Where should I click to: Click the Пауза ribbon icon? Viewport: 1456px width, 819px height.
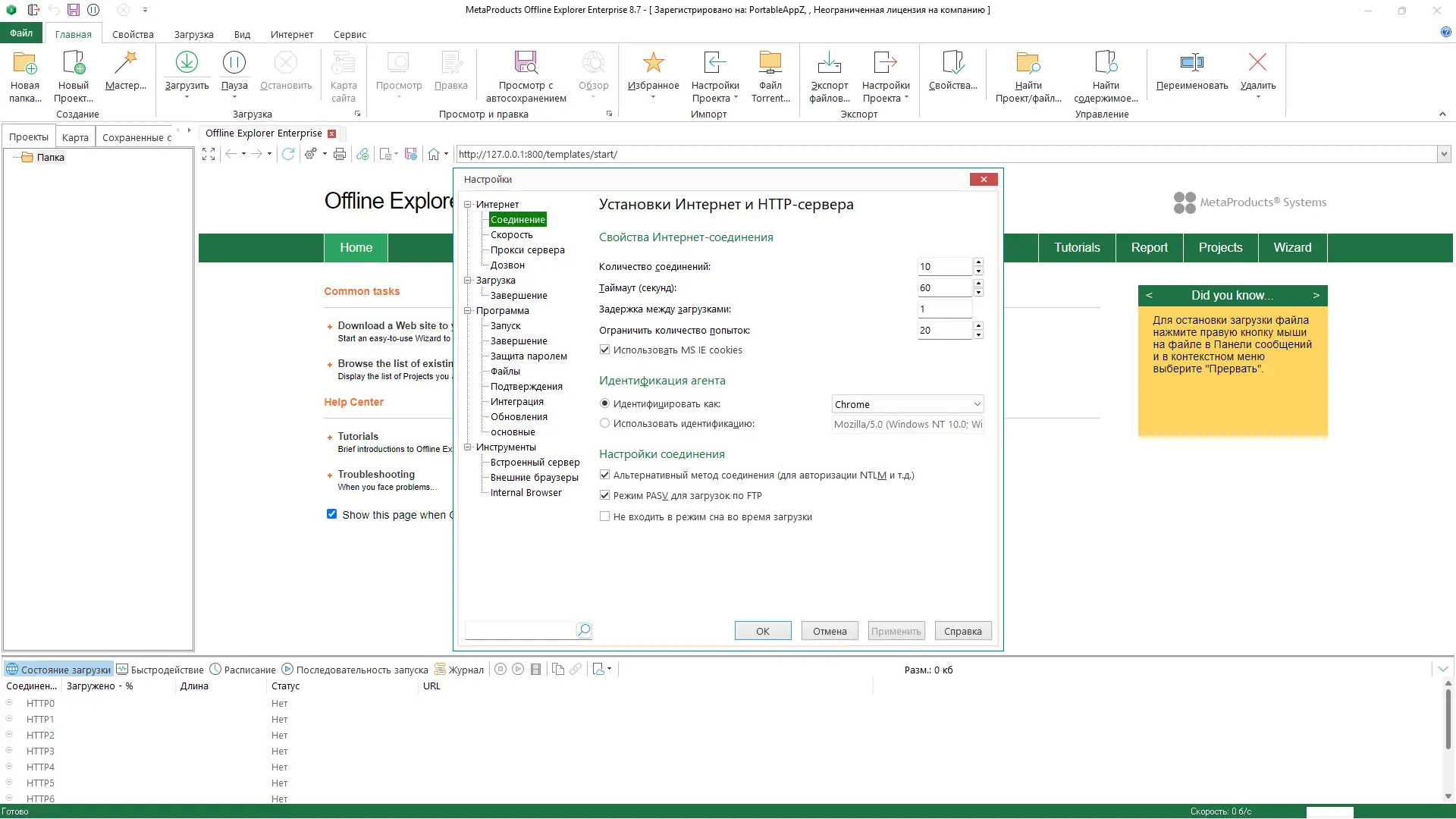[x=234, y=62]
